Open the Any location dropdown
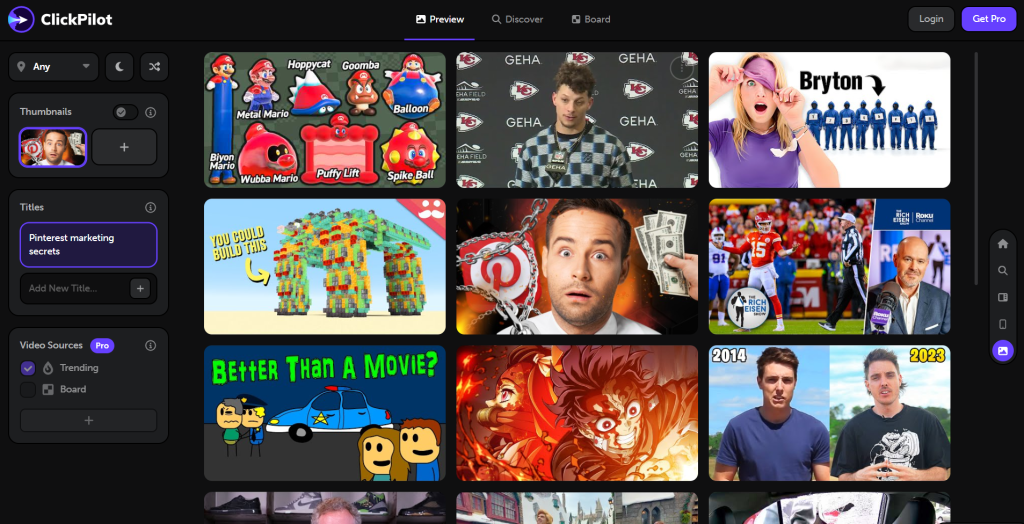 [54, 67]
